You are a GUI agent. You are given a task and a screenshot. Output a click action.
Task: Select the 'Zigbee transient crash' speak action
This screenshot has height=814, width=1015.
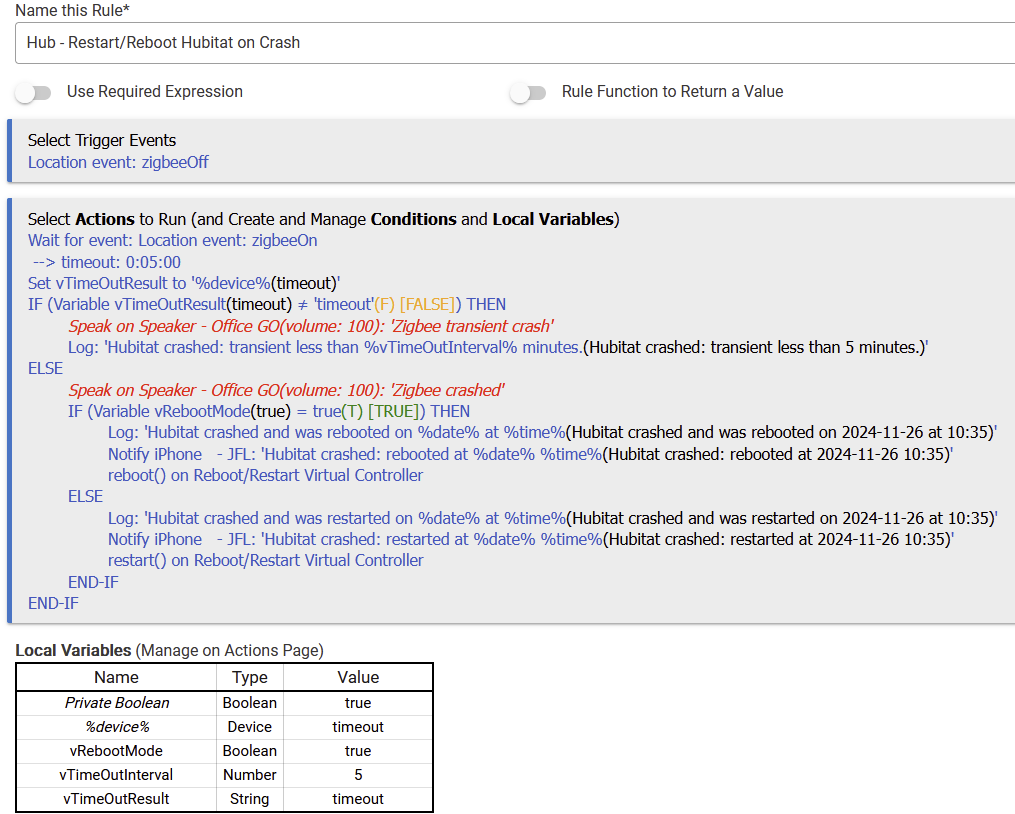[x=311, y=326]
